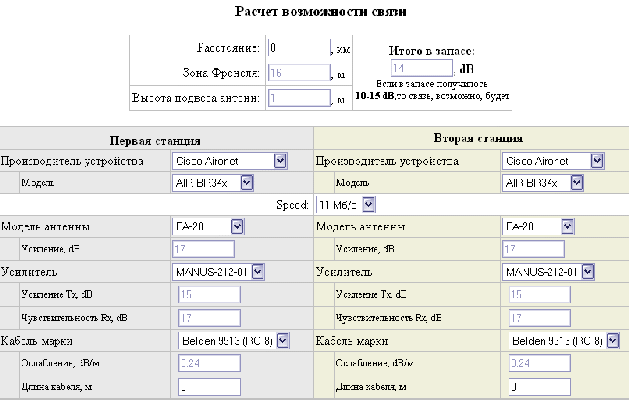Click first station antenna Усиление dB field
This screenshot has width=630, height=401.
pos(204,249)
